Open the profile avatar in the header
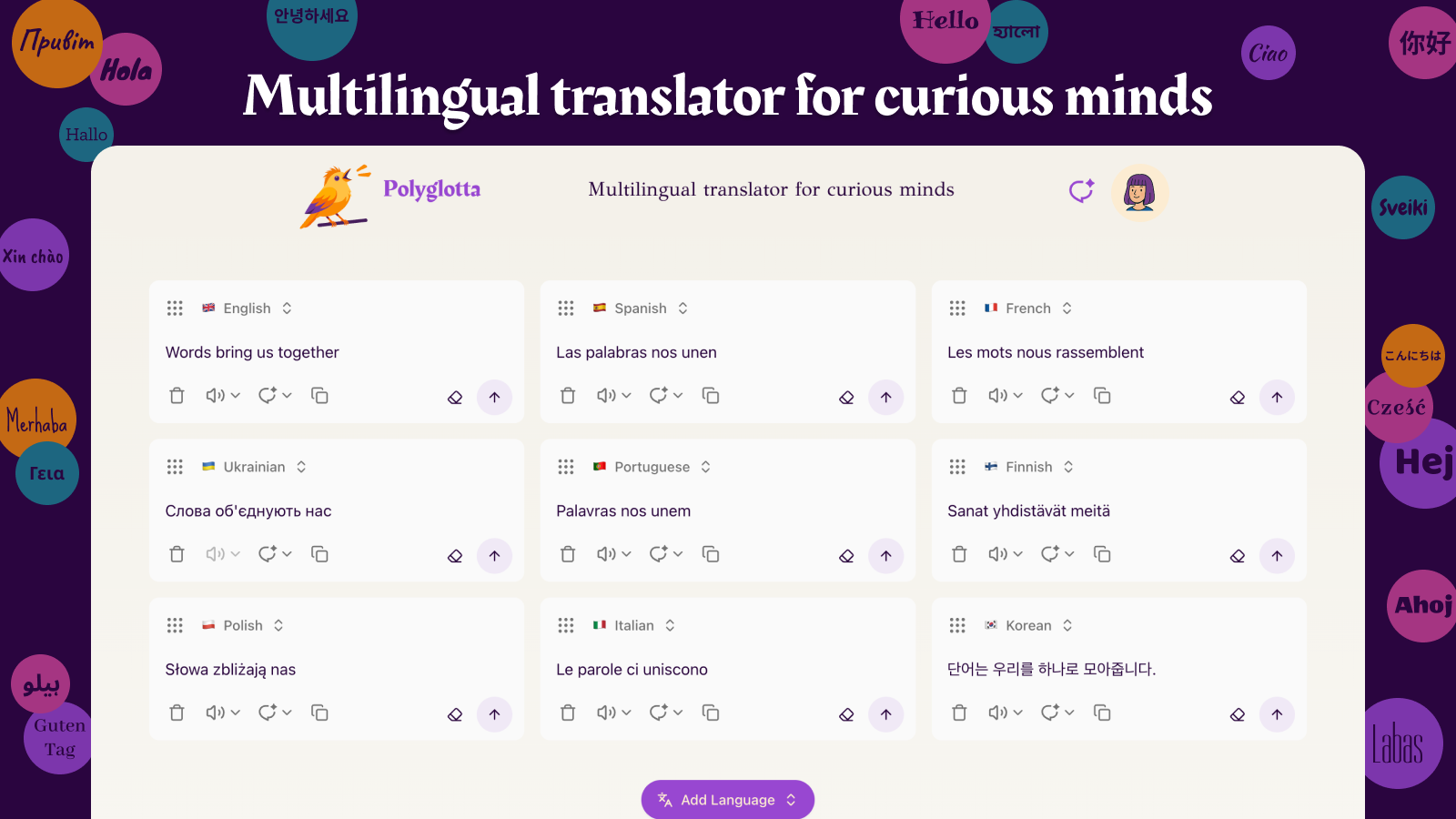 [1139, 193]
